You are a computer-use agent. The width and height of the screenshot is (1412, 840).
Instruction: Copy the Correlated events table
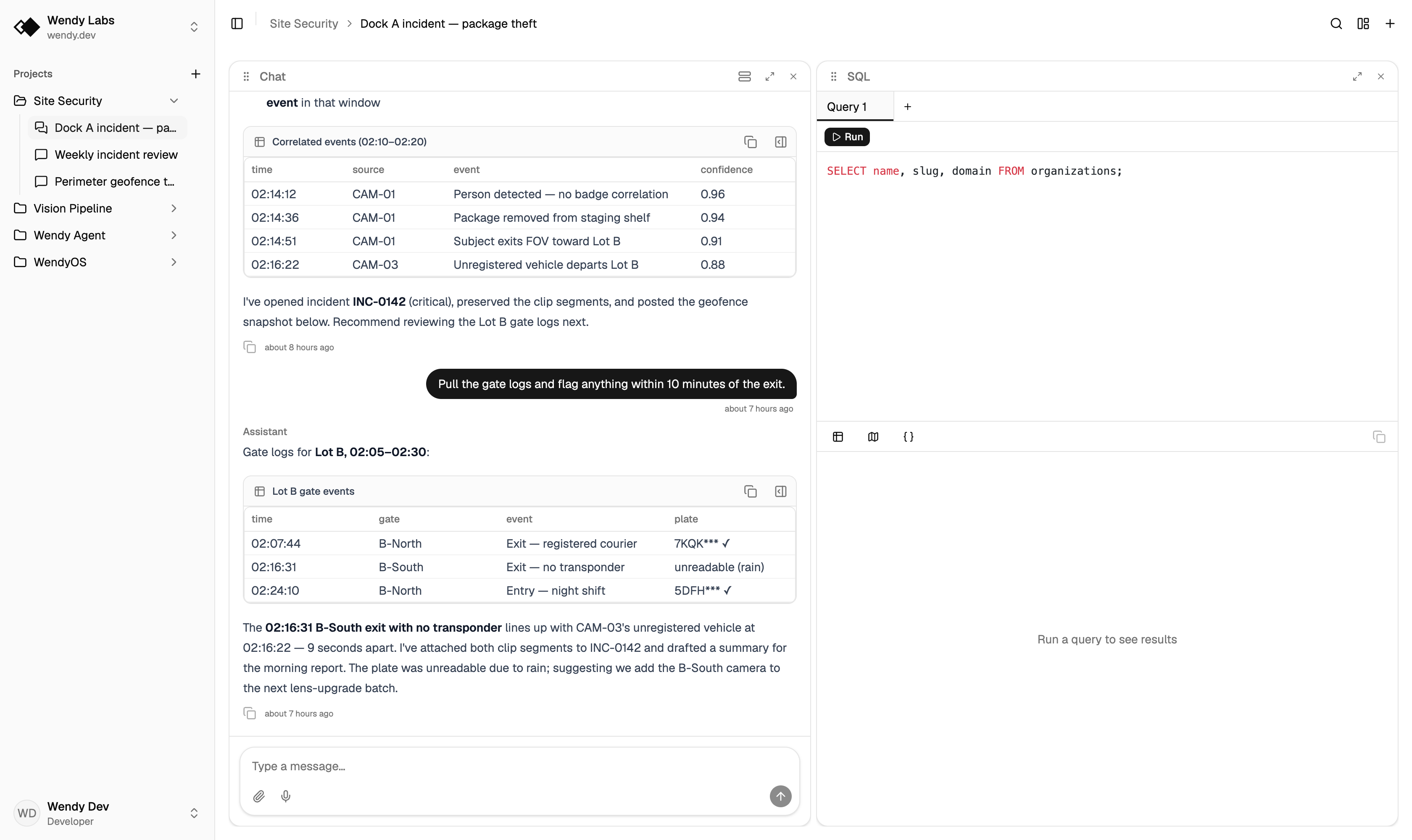(751, 142)
